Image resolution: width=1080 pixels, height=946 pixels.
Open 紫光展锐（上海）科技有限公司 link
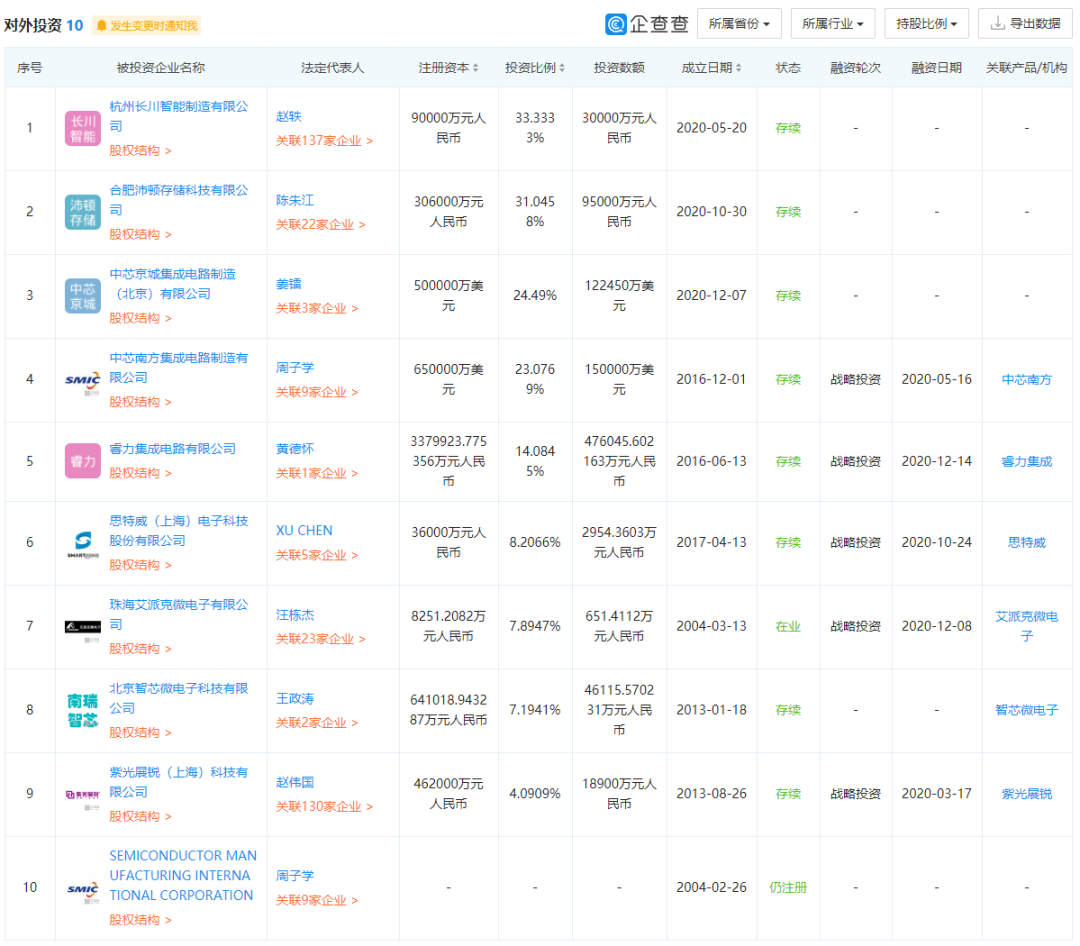178,782
